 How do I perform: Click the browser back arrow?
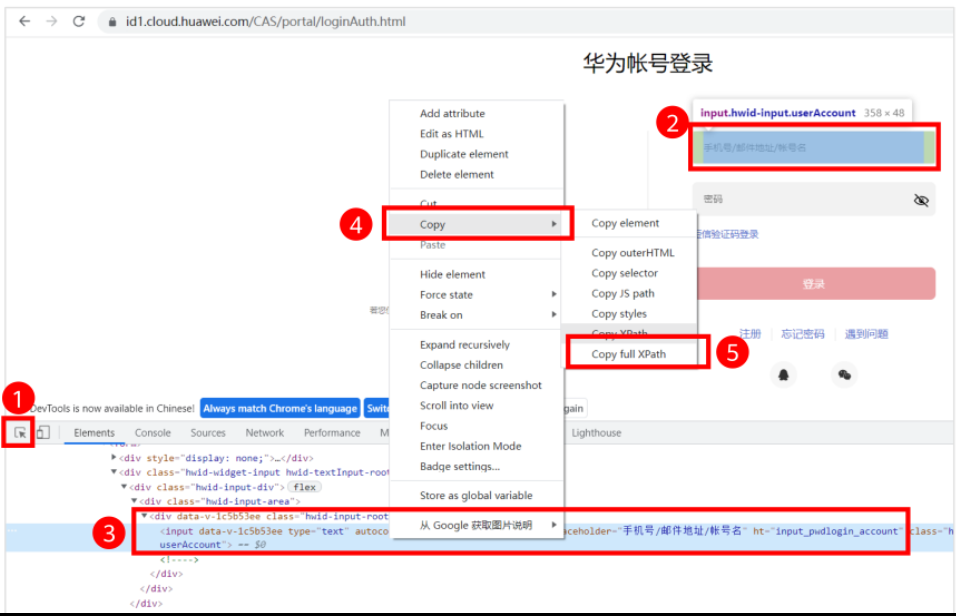24,21
